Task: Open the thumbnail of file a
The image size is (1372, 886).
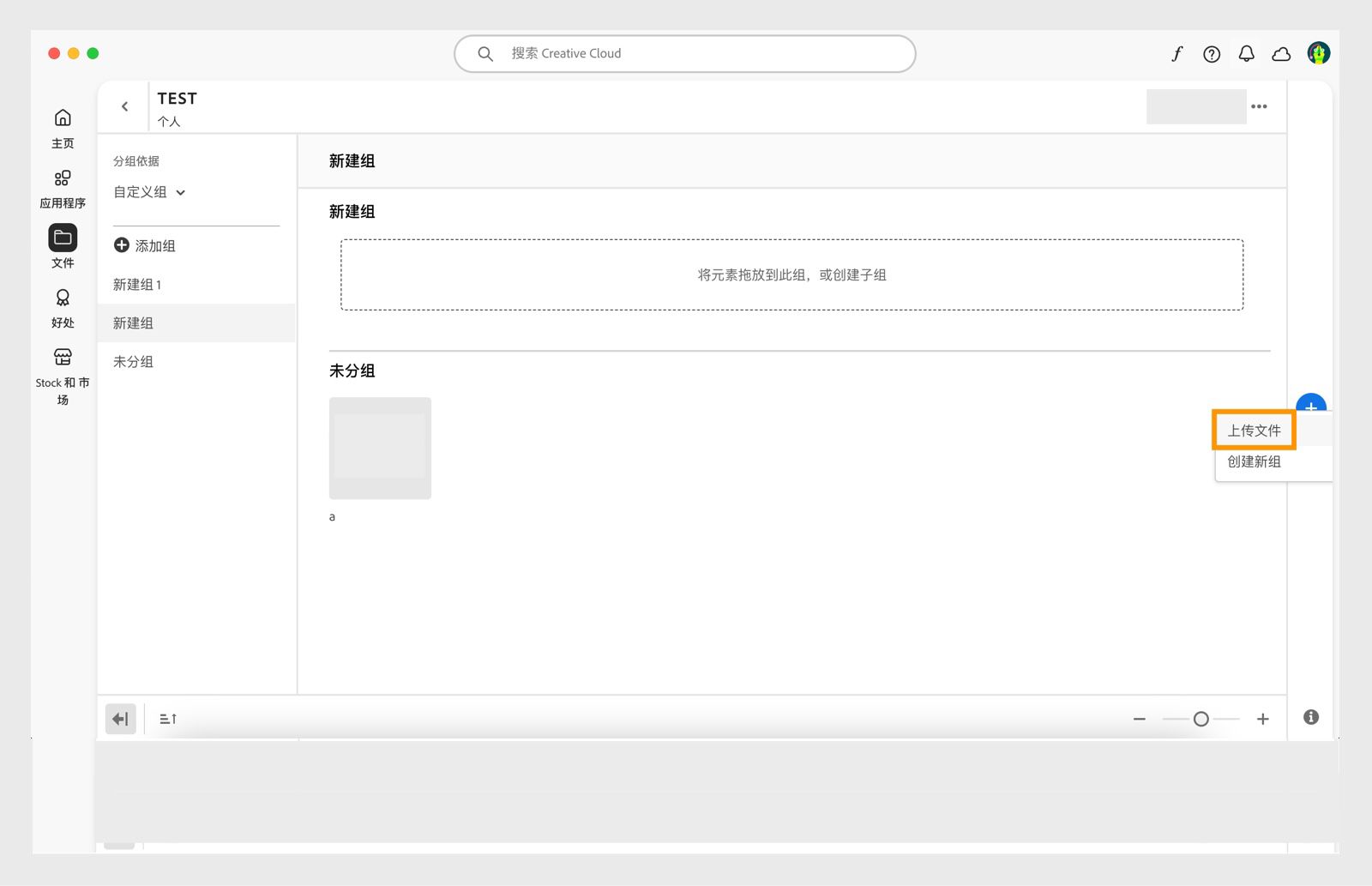Action: [x=380, y=448]
